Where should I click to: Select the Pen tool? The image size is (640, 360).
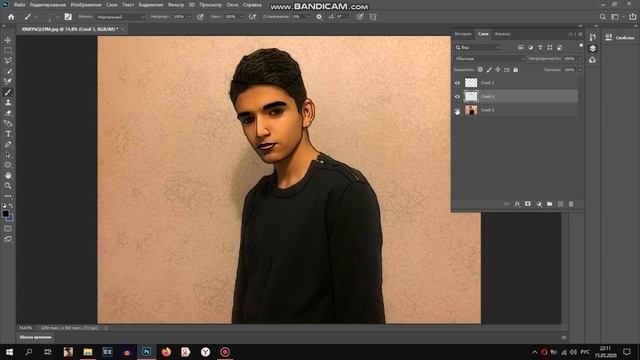click(x=8, y=144)
